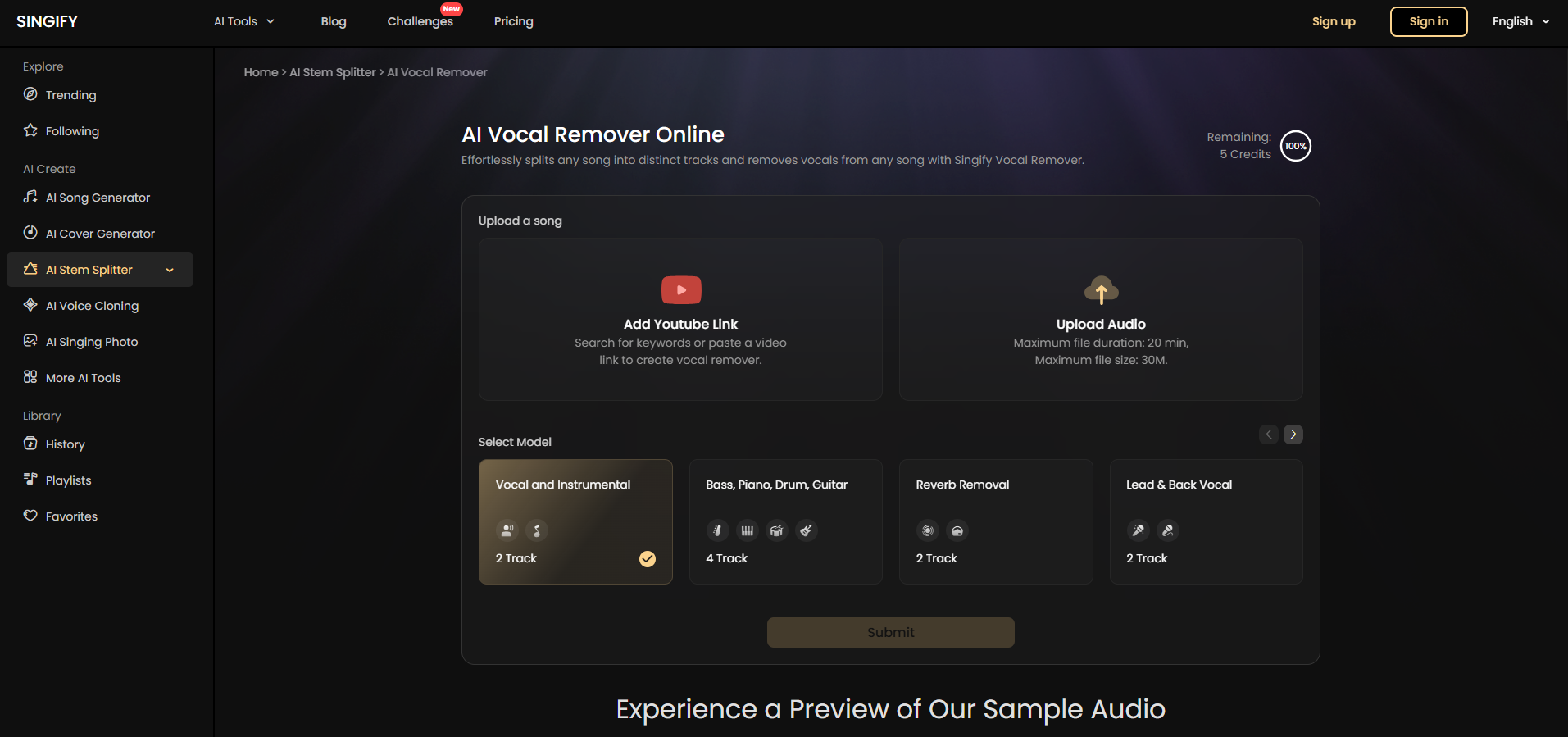Go to the Blog page
The width and height of the screenshot is (1568, 737).
pyautogui.click(x=334, y=21)
